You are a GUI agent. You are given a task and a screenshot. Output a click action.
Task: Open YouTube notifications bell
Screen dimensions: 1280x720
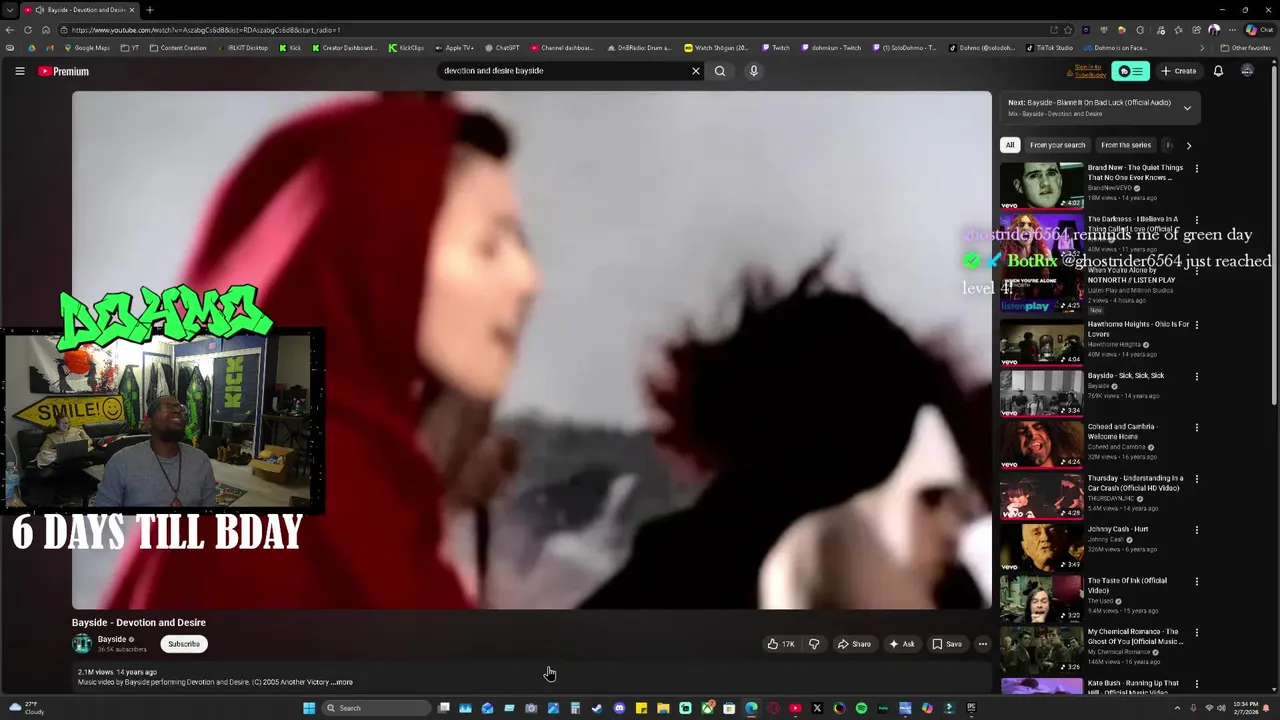pyautogui.click(x=1218, y=71)
